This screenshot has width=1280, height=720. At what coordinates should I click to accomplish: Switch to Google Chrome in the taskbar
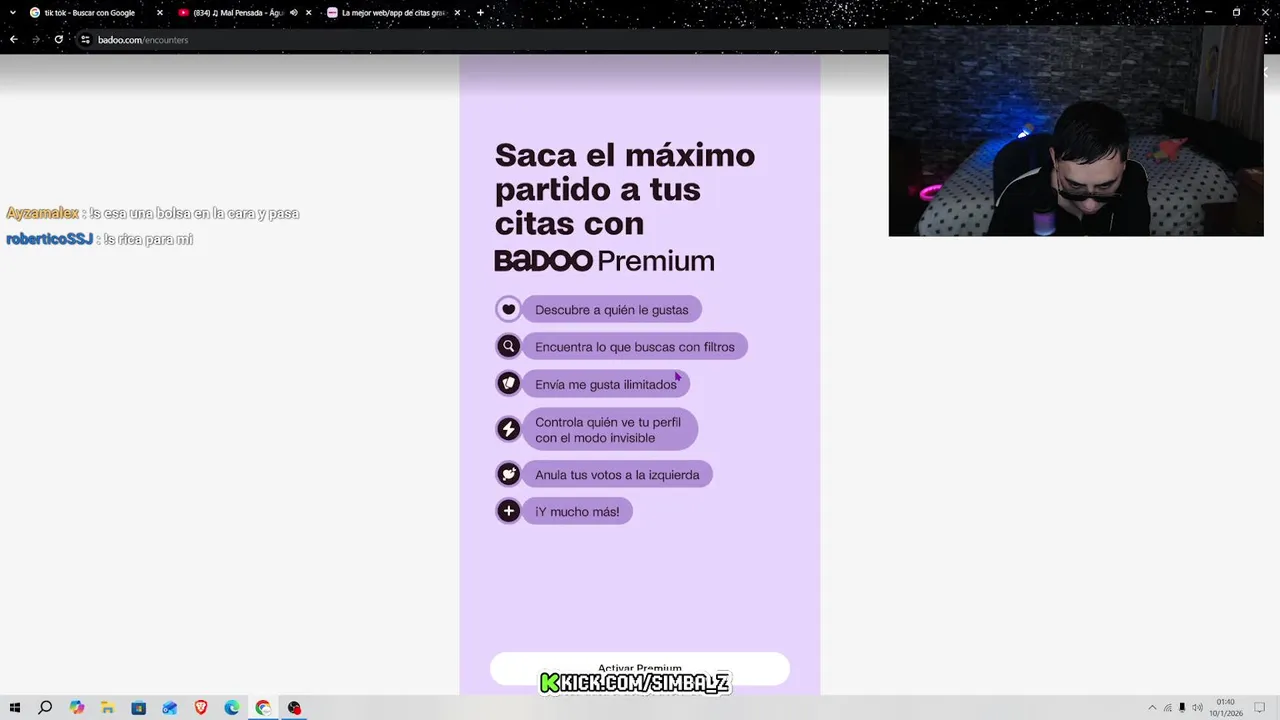click(x=263, y=708)
